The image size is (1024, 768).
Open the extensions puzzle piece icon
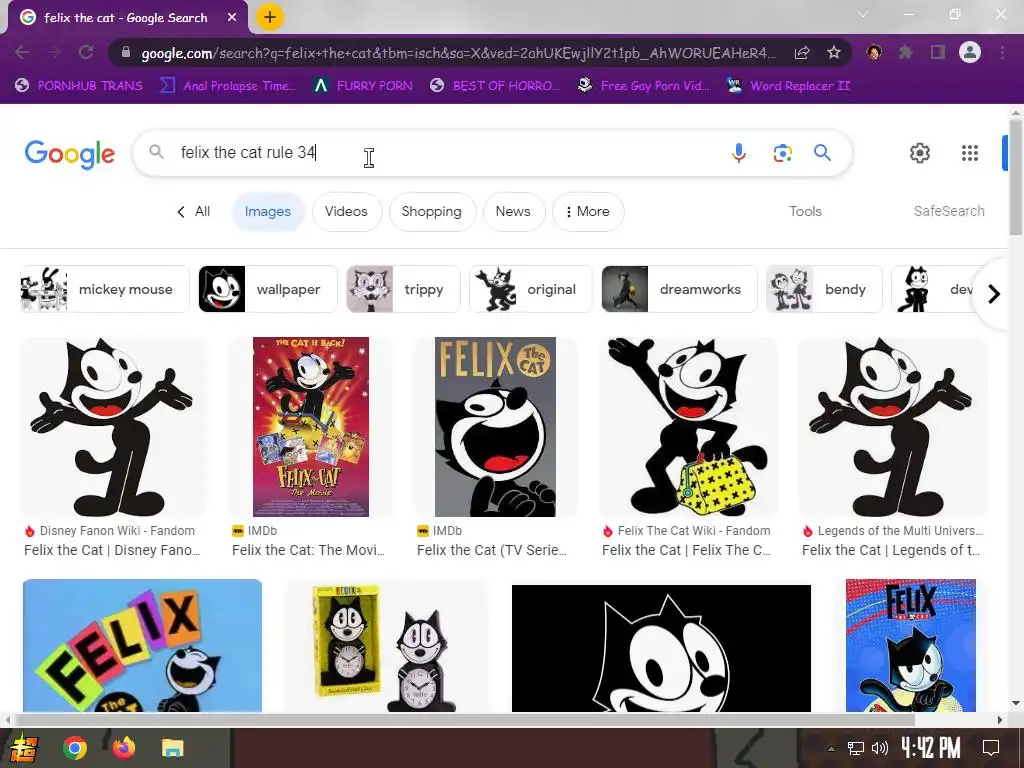tap(906, 53)
